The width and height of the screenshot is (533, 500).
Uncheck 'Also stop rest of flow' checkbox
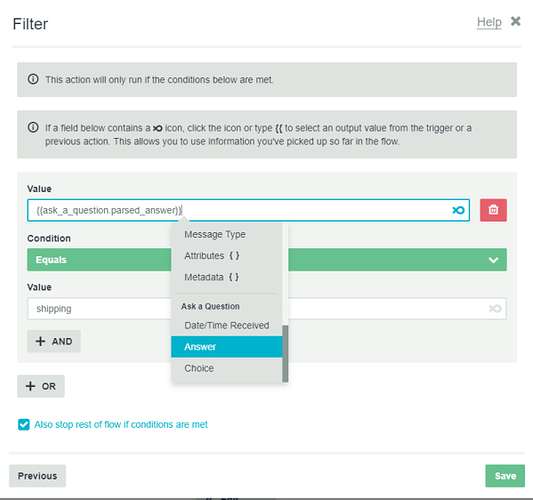click(x=24, y=425)
